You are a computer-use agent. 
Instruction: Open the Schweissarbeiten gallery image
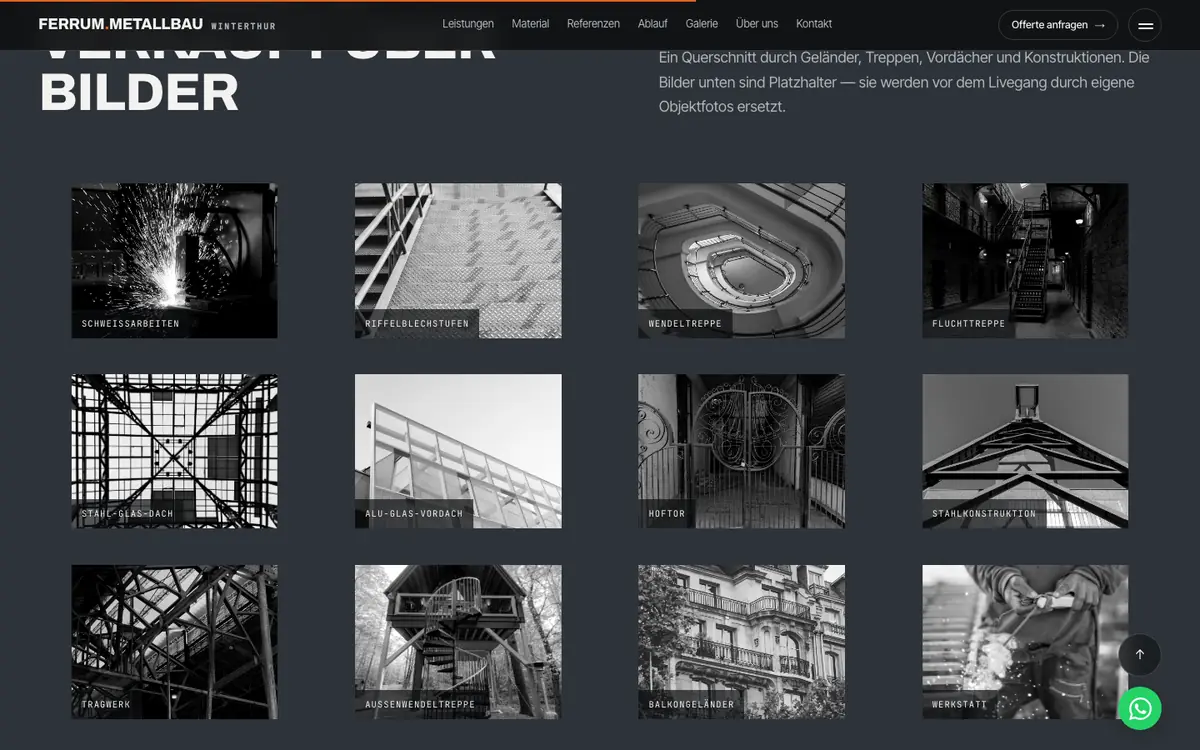coord(175,261)
